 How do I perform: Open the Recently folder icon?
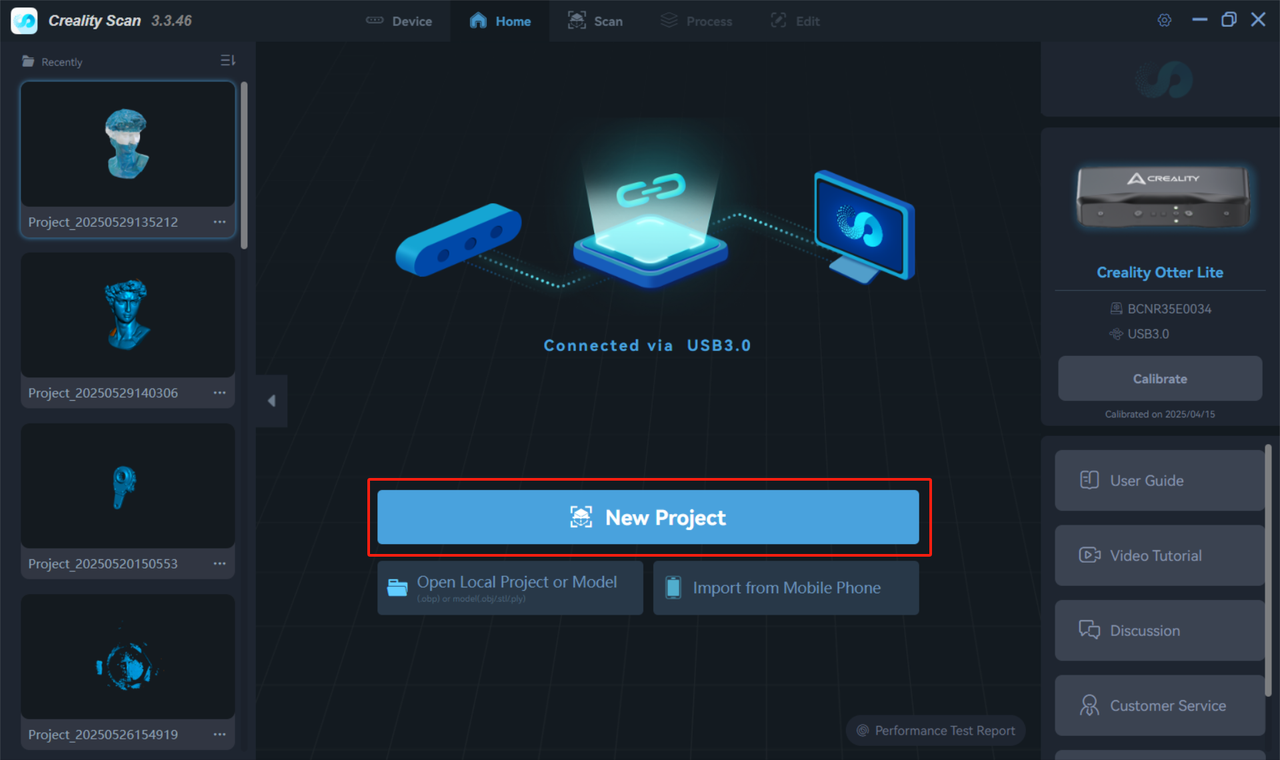(28, 62)
